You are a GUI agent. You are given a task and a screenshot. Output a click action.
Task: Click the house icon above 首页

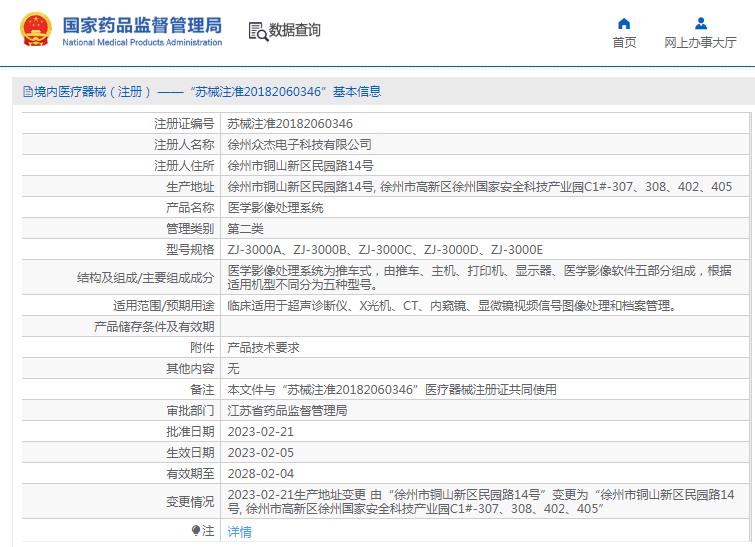624,23
